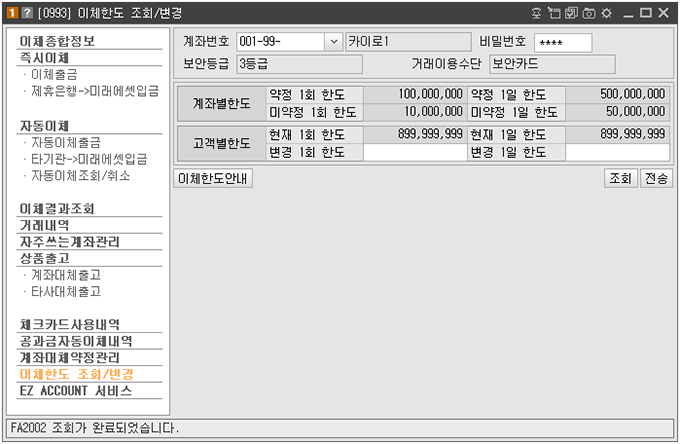Screen dimensions: 680x444
Task: Click the 변경 1일 한도 input field
Action: (x=617, y=153)
